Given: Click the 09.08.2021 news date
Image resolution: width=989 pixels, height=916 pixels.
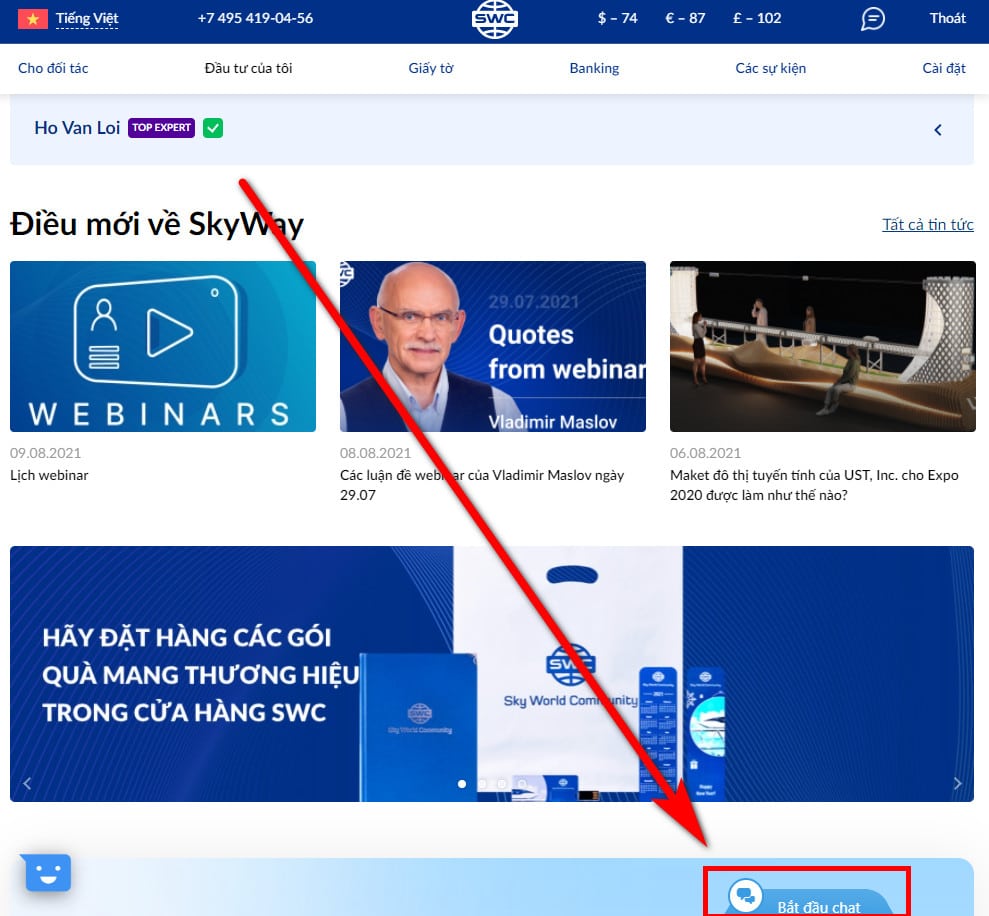Looking at the screenshot, I should 45,453.
